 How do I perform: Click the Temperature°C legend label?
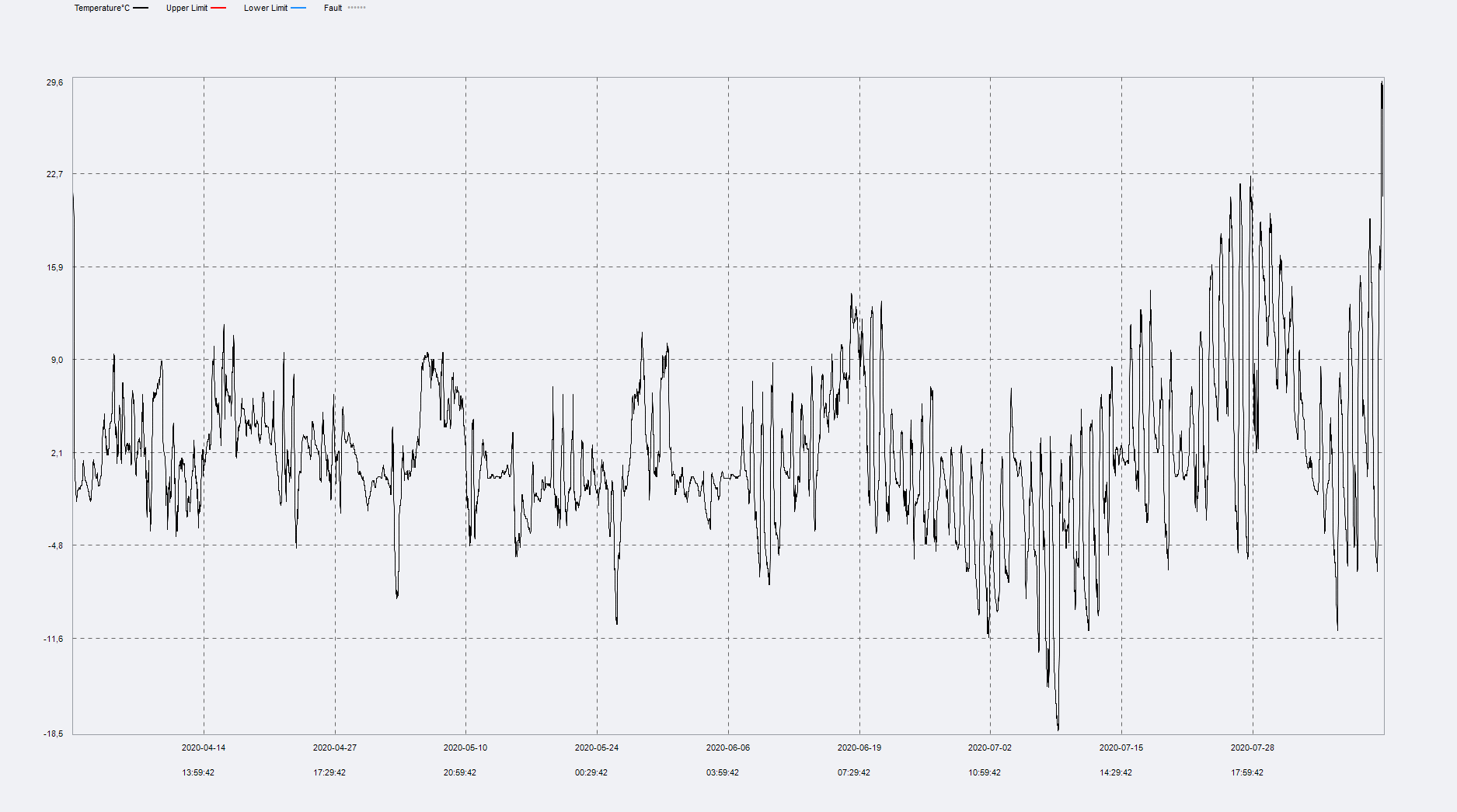[x=102, y=8]
